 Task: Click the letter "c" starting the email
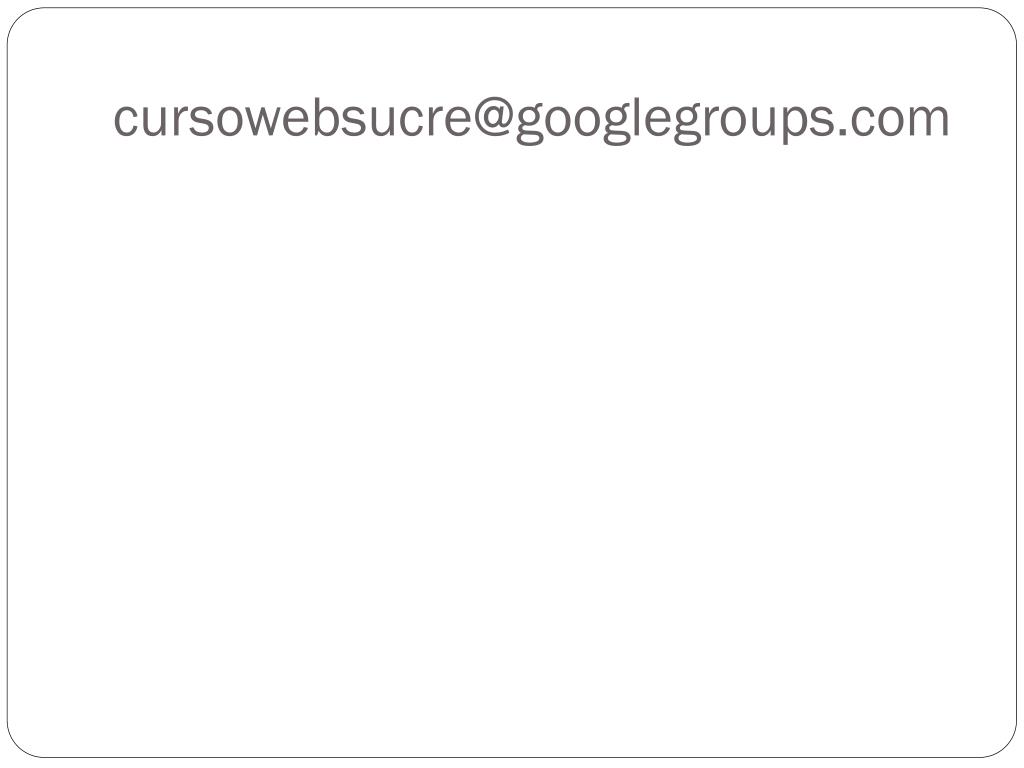[x=125, y=121]
